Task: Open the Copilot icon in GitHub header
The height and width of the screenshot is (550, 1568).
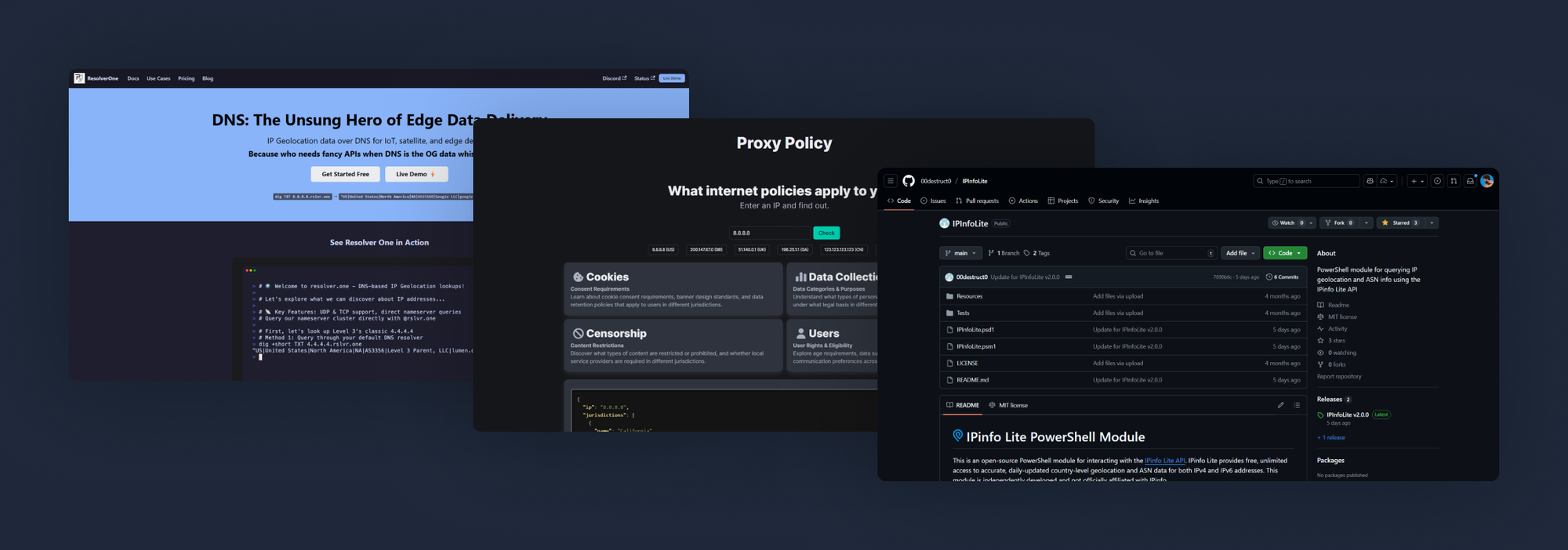Action: tap(1370, 181)
